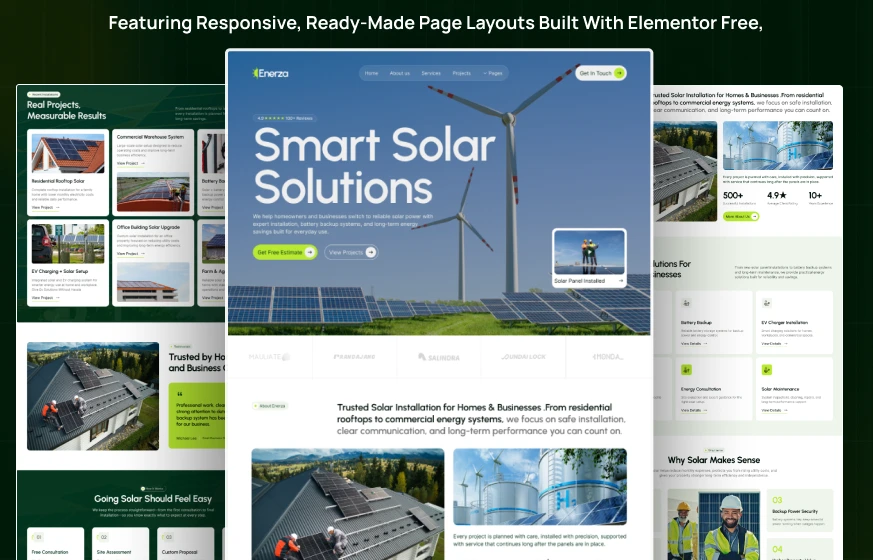Click the Honda brand logo
This screenshot has width=873, height=560.
pos(607,357)
